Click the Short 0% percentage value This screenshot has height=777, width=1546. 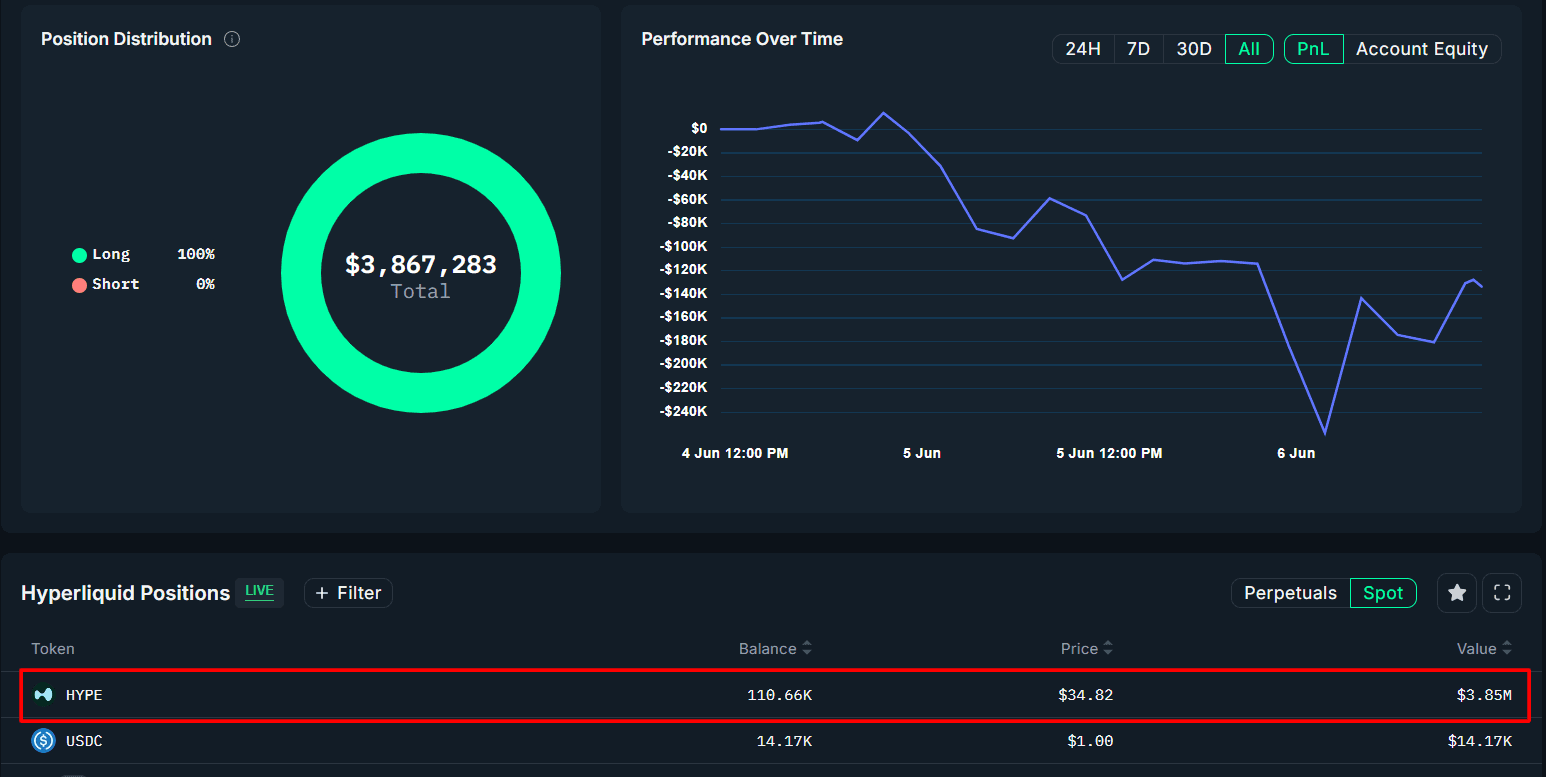205,284
